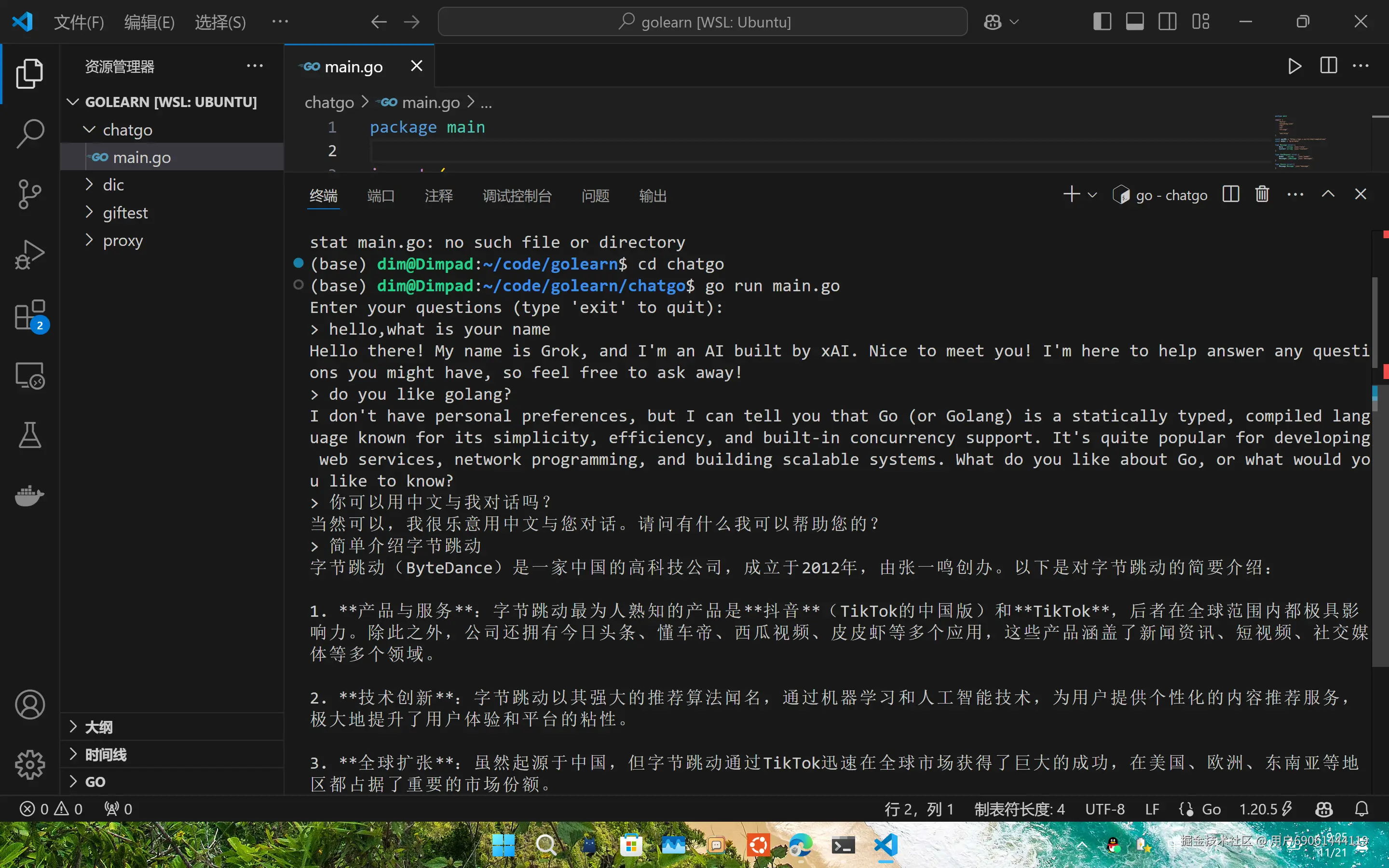This screenshot has height=868, width=1389.
Task: Open the Docker view
Action: [30, 495]
